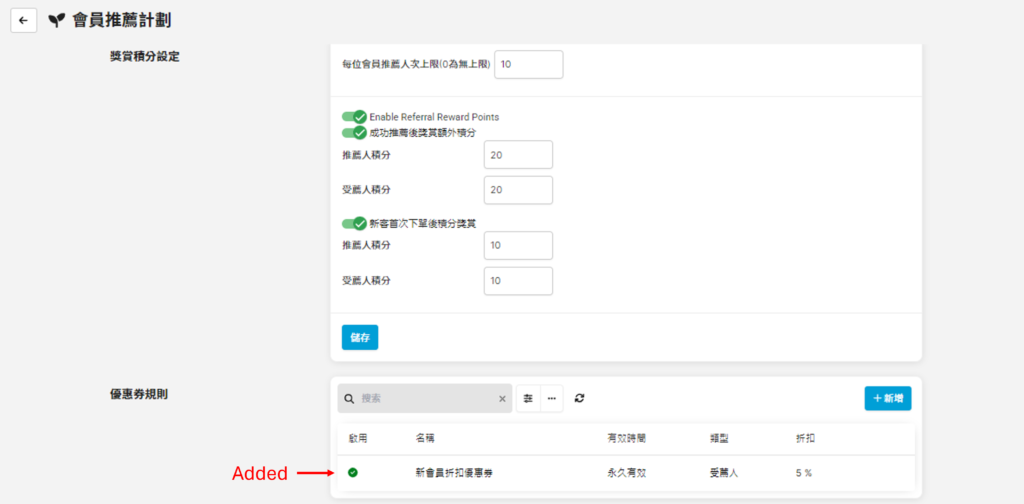Click the sprout icon beside page title
The image size is (1024, 504).
(x=56, y=20)
